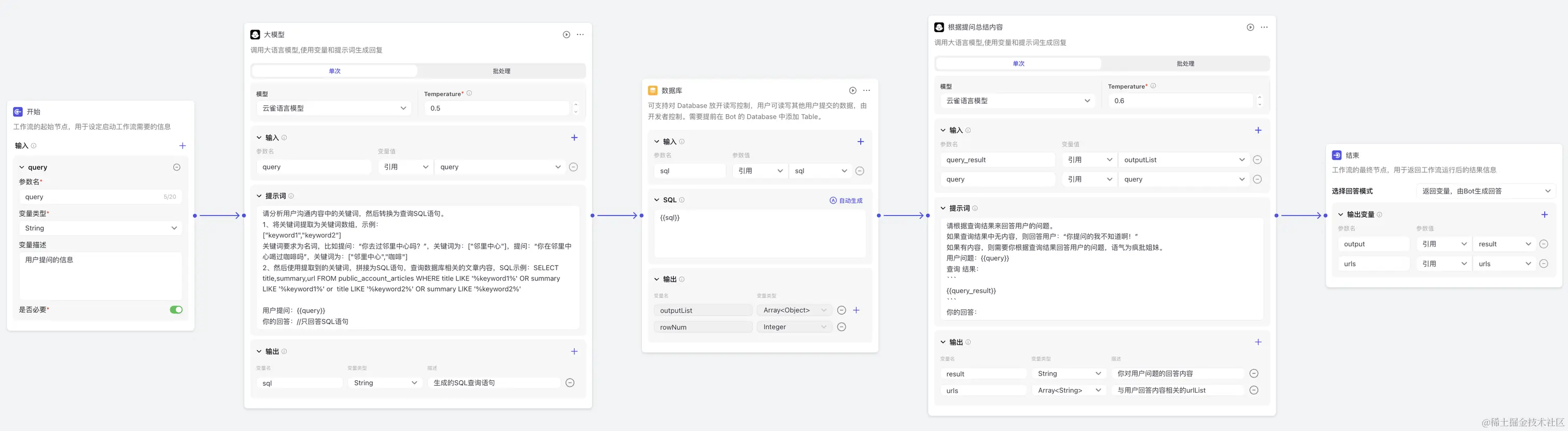
Task: Click output parameter name field in 结束 node
Action: click(1373, 244)
